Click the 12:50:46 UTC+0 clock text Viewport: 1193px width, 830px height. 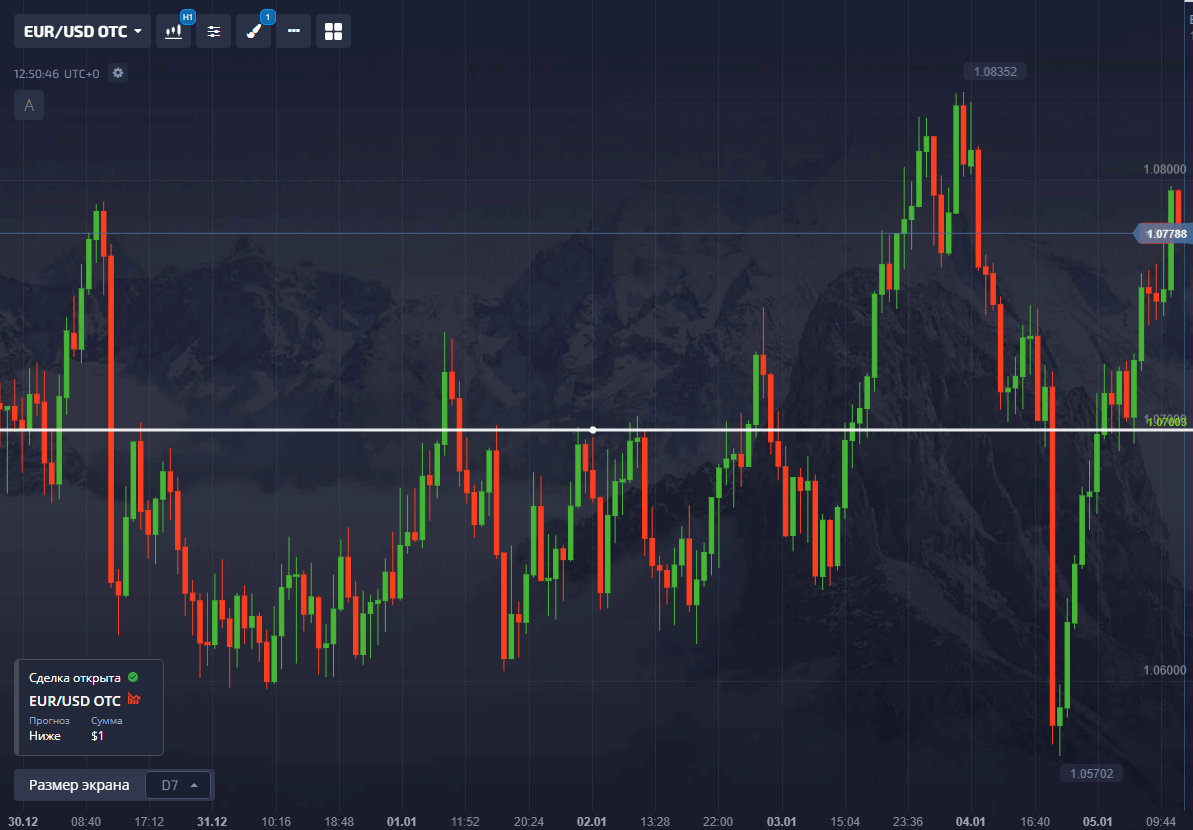coord(56,74)
